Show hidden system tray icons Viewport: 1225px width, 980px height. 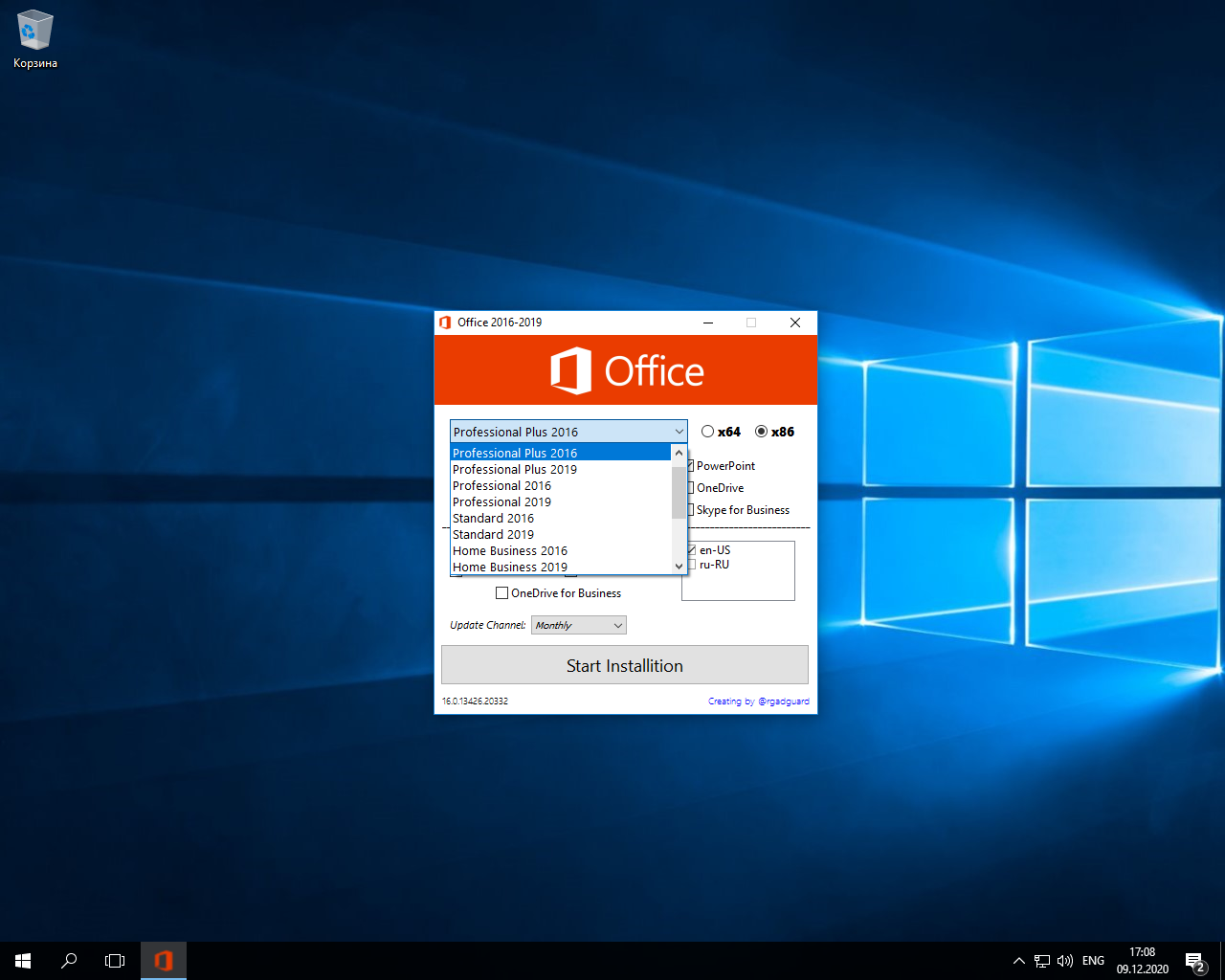click(x=1018, y=961)
